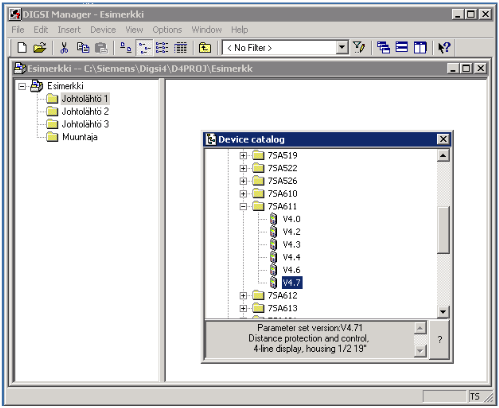
Task: Expand the 7SA526 device folder
Action: [x=243, y=181]
